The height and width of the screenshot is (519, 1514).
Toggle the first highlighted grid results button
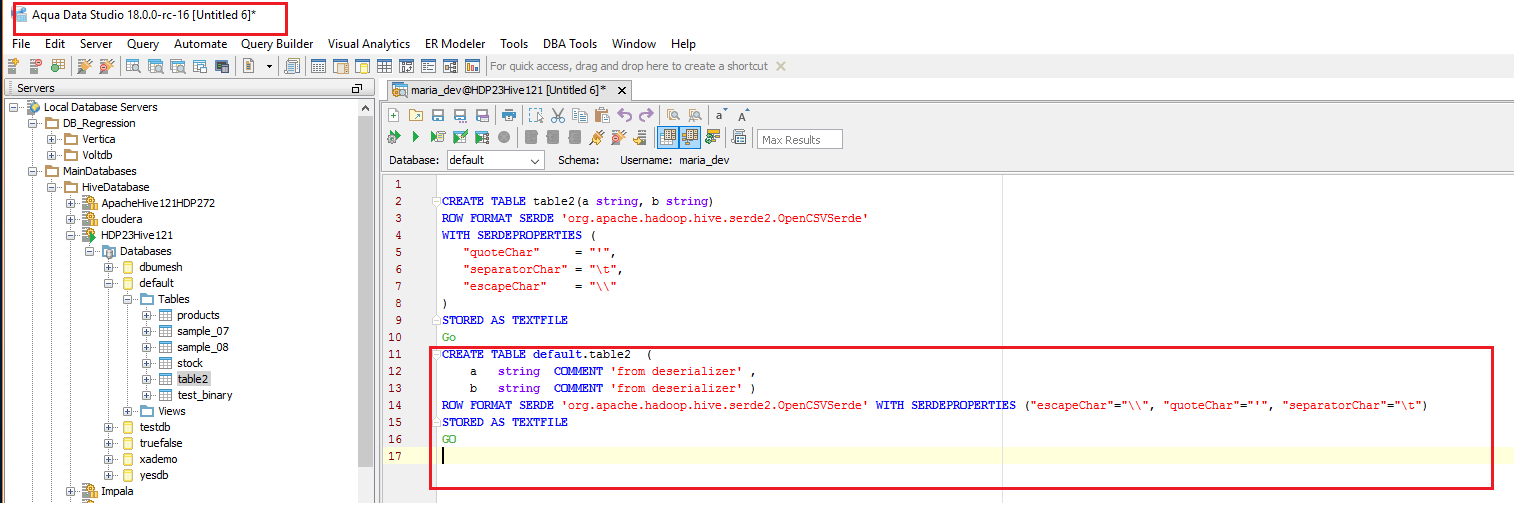tap(668, 137)
